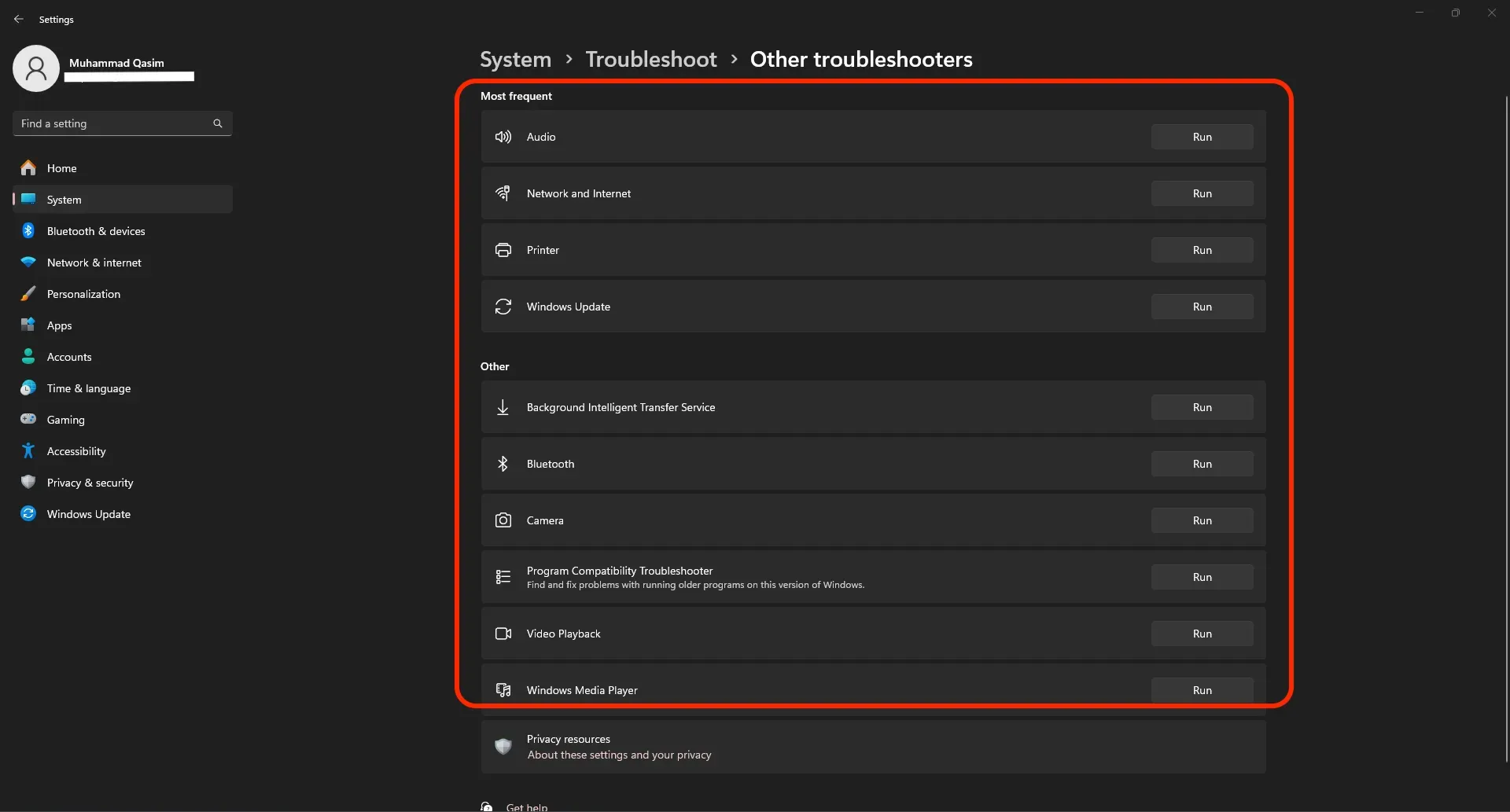Click the Time & language globe icon
Image resolution: width=1510 pixels, height=812 pixels.
click(28, 388)
